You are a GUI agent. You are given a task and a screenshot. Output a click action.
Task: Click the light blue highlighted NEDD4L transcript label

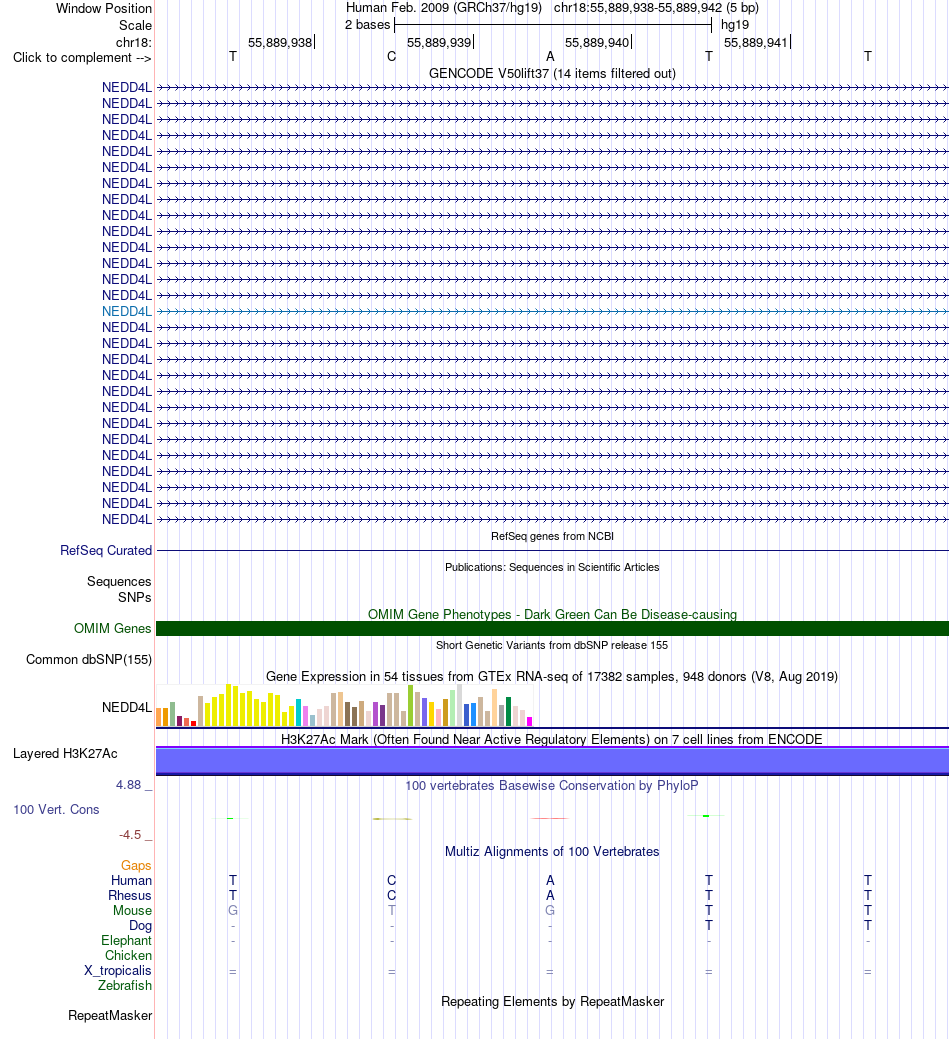[127, 311]
